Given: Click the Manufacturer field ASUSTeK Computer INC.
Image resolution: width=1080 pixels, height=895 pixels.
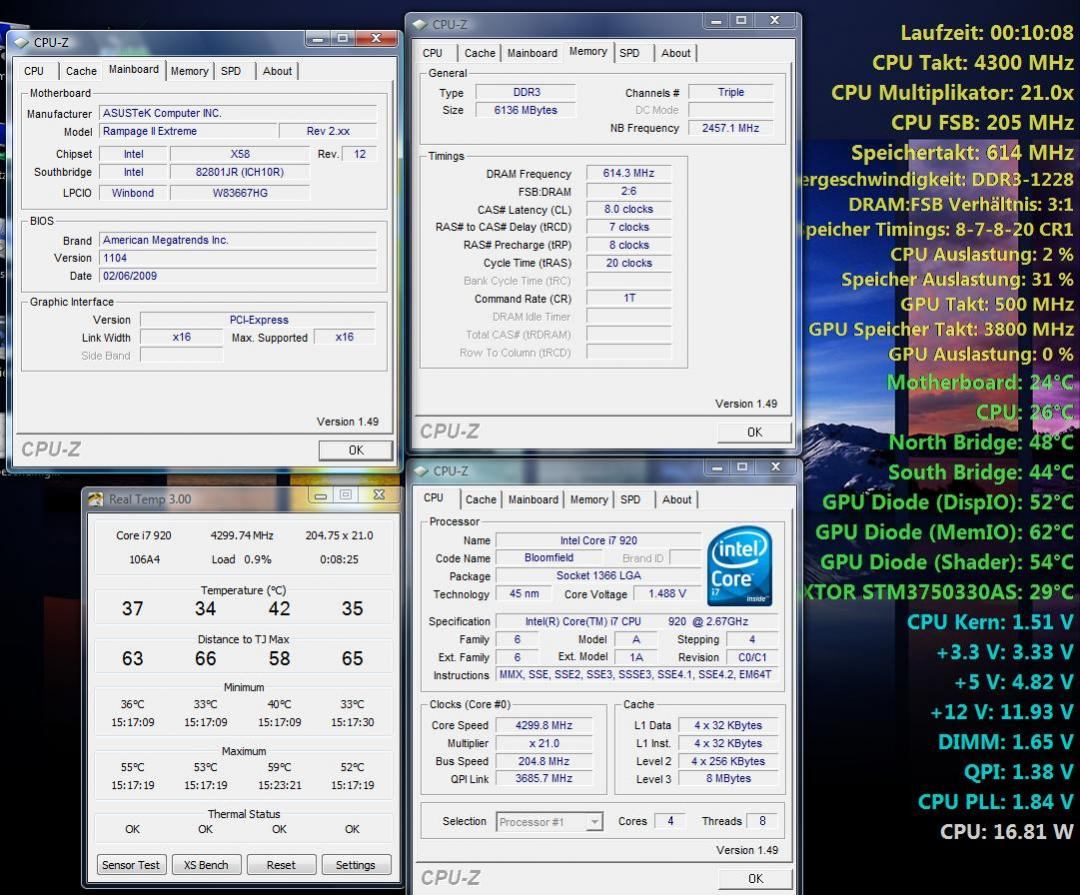Looking at the screenshot, I should click(x=238, y=113).
